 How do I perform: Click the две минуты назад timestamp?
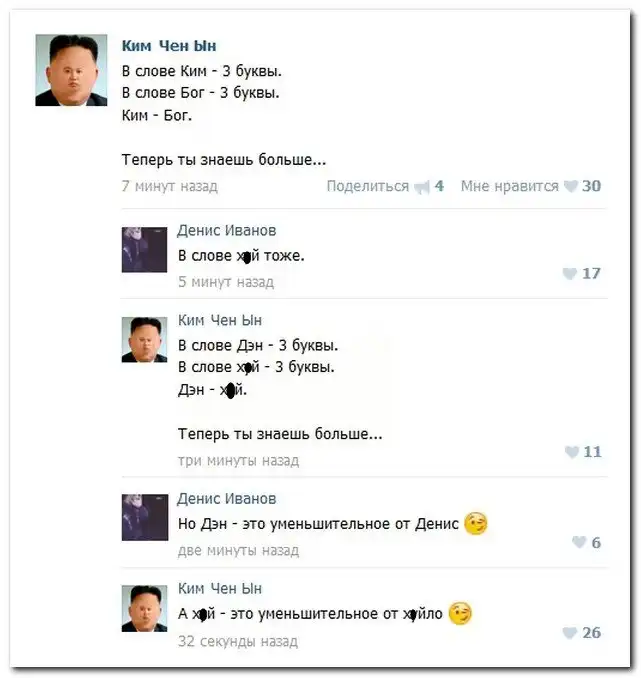[238, 550]
